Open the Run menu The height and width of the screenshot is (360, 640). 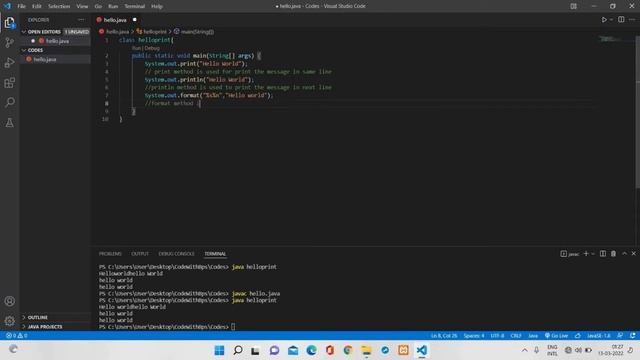point(113,6)
